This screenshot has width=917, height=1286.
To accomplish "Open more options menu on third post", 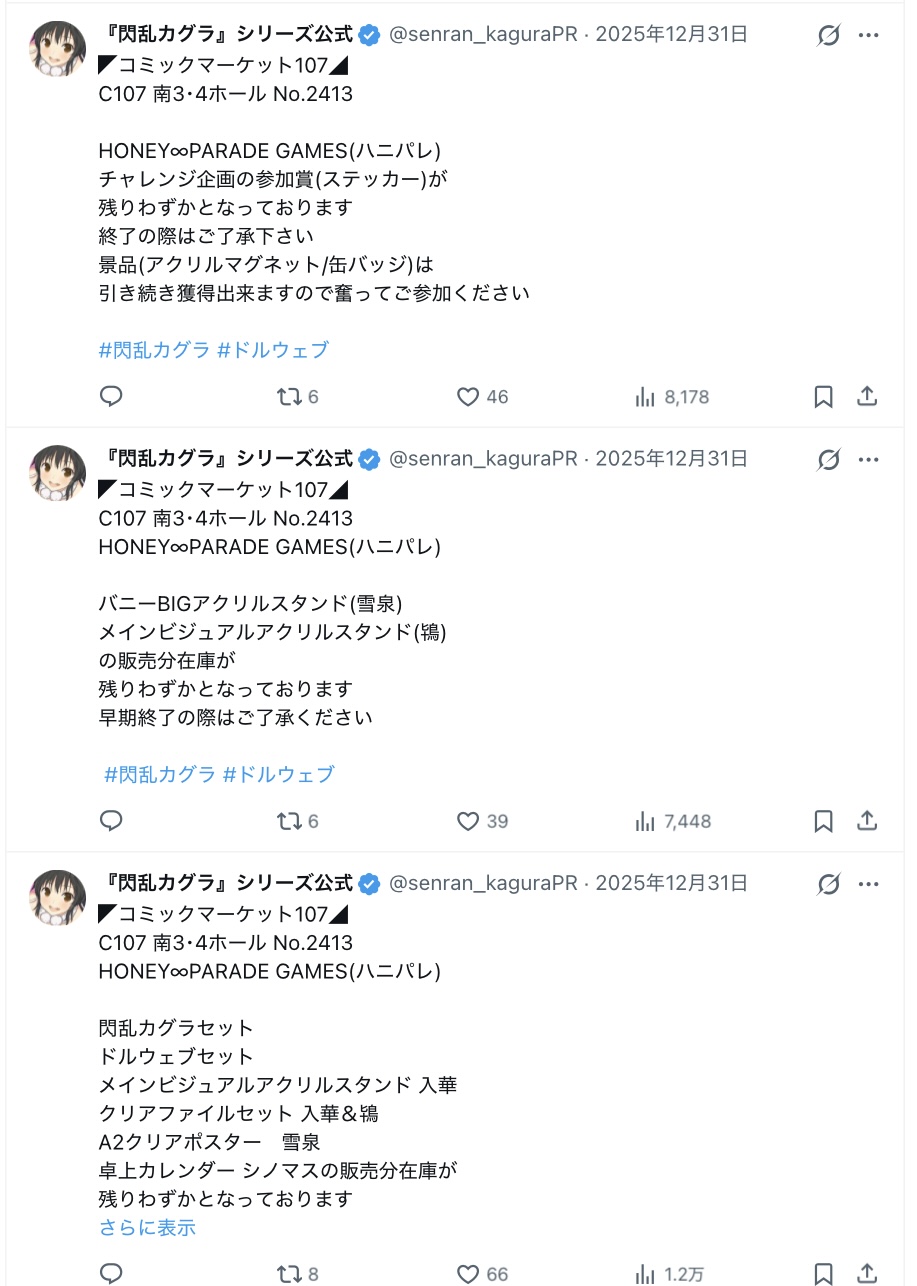I will (868, 885).
